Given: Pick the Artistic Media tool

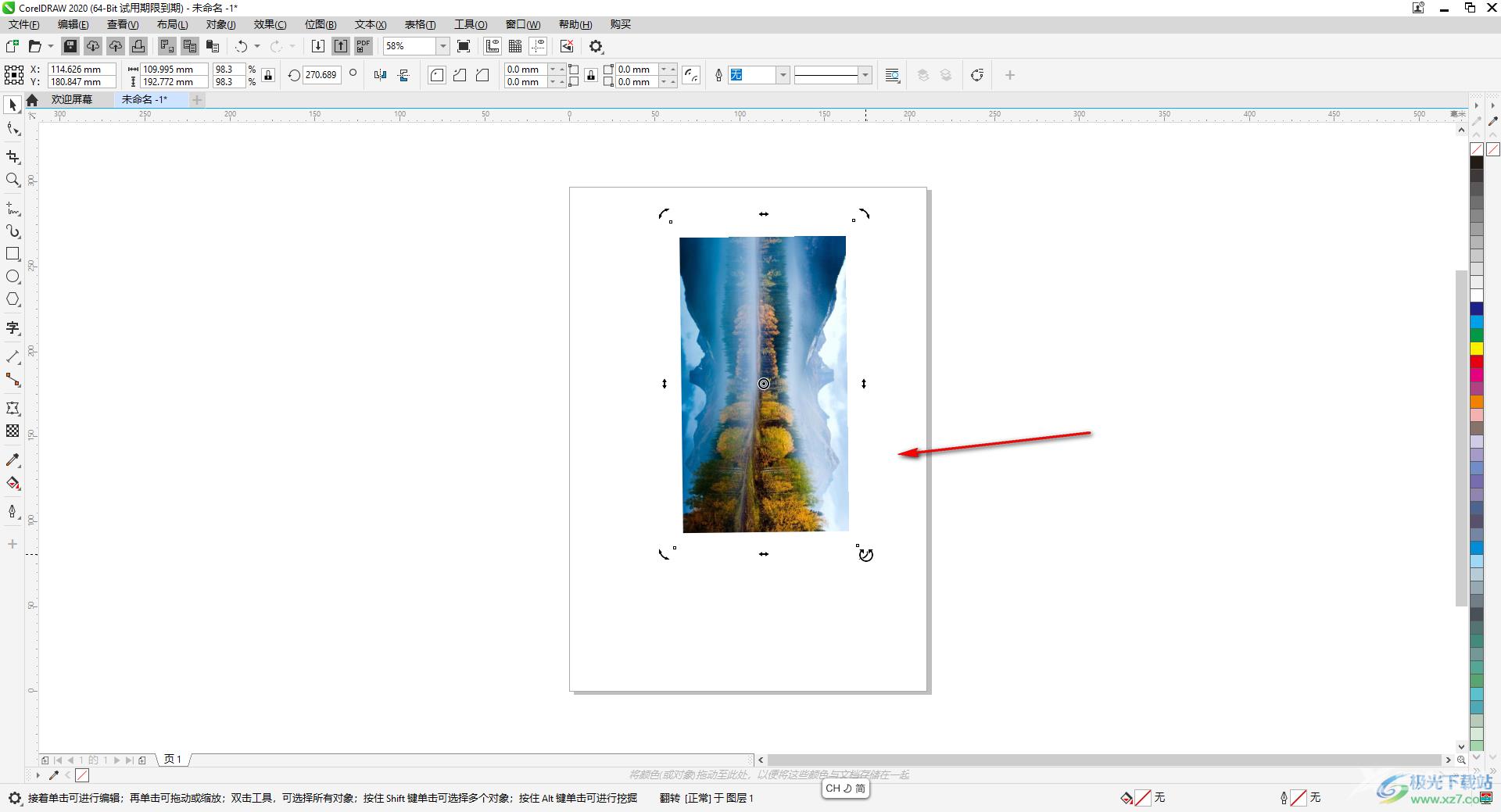Looking at the screenshot, I should 13,231.
